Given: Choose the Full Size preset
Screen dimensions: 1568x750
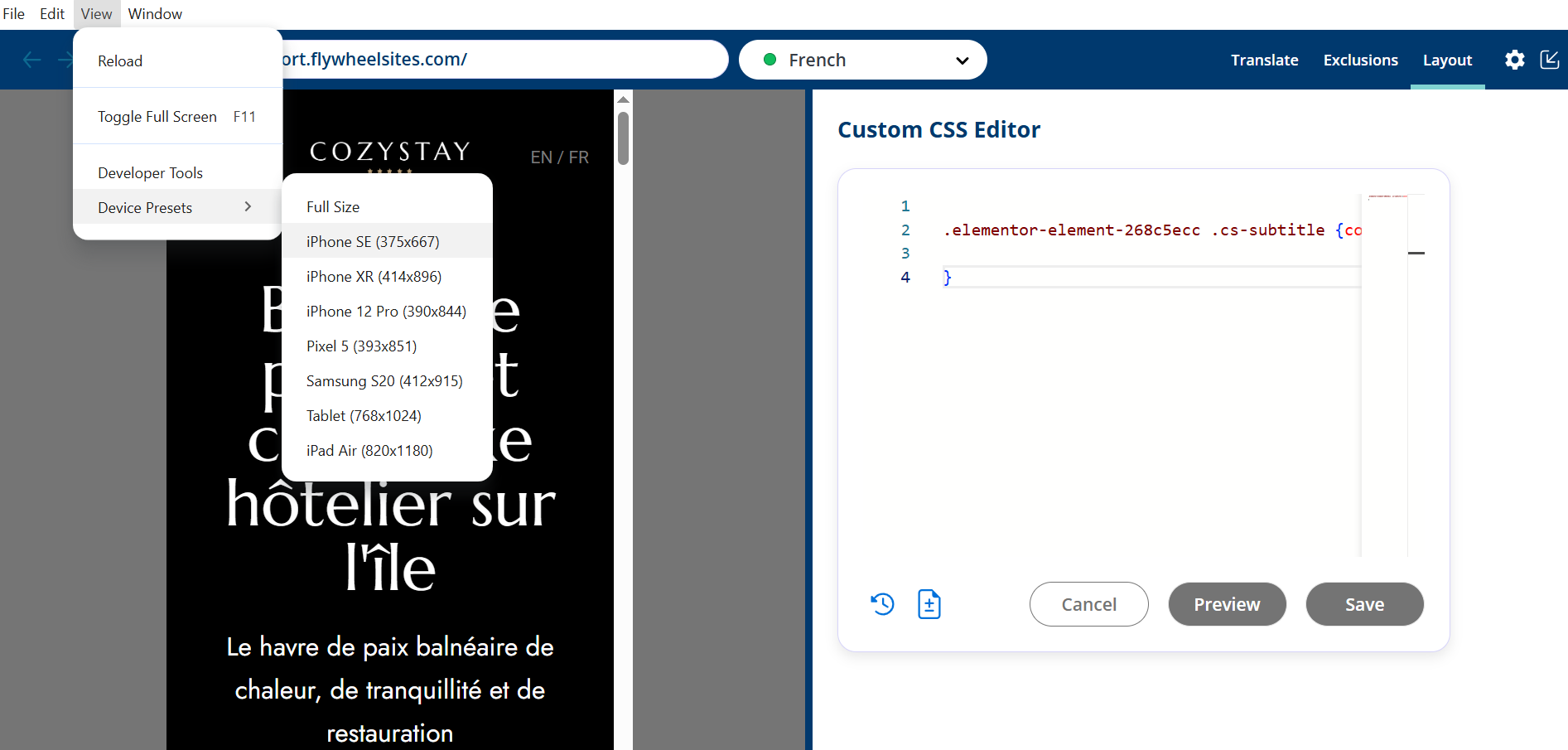Looking at the screenshot, I should [x=333, y=207].
